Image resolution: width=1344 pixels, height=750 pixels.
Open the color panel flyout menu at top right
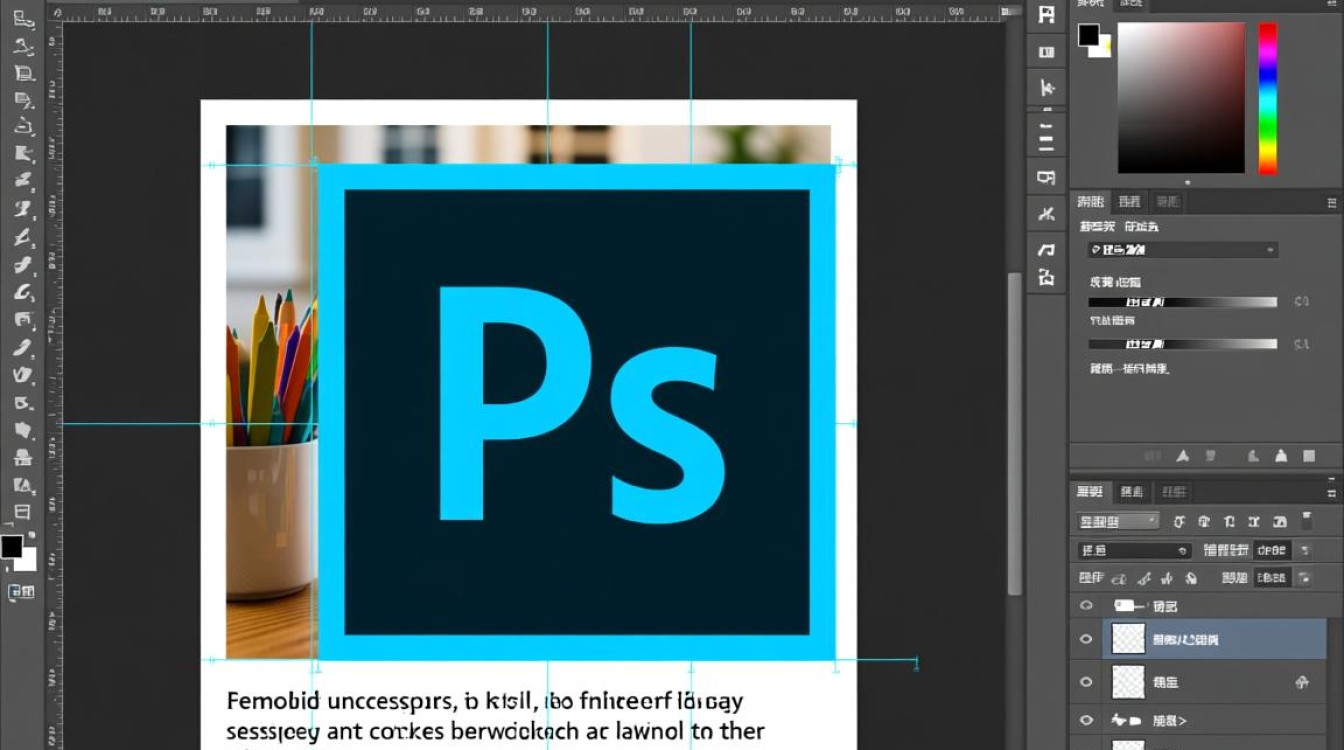pos(1331,5)
